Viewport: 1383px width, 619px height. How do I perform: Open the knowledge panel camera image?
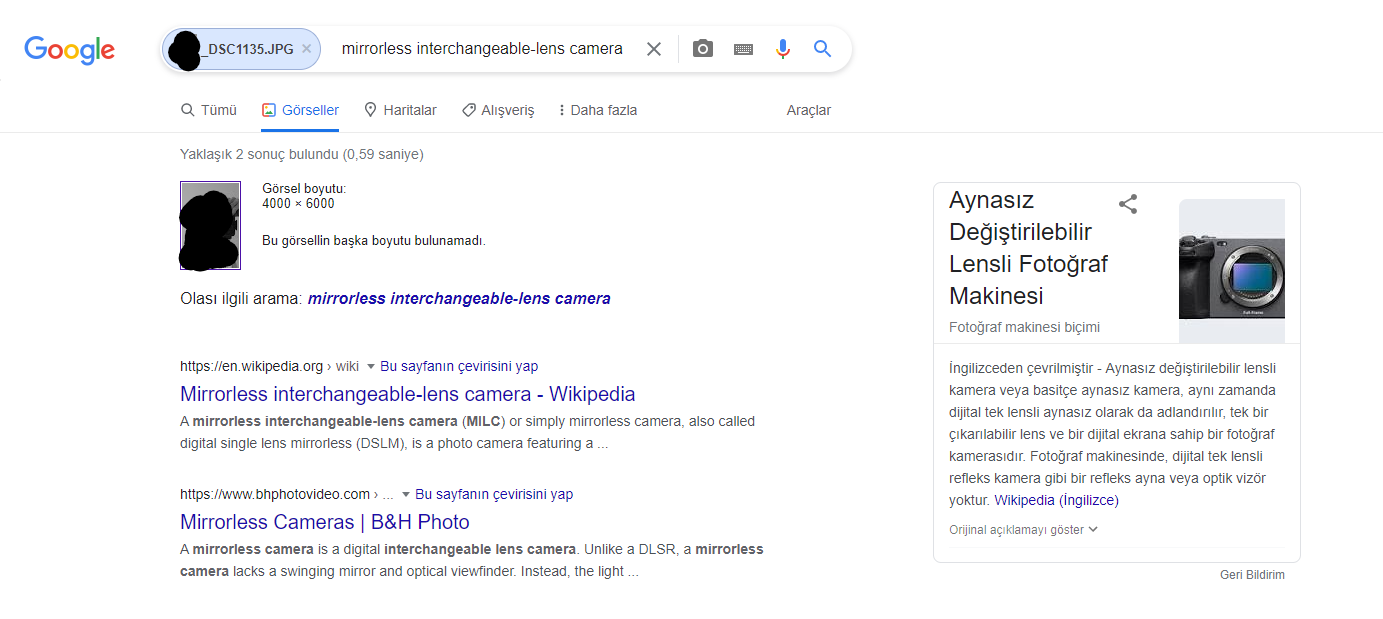coord(1232,271)
